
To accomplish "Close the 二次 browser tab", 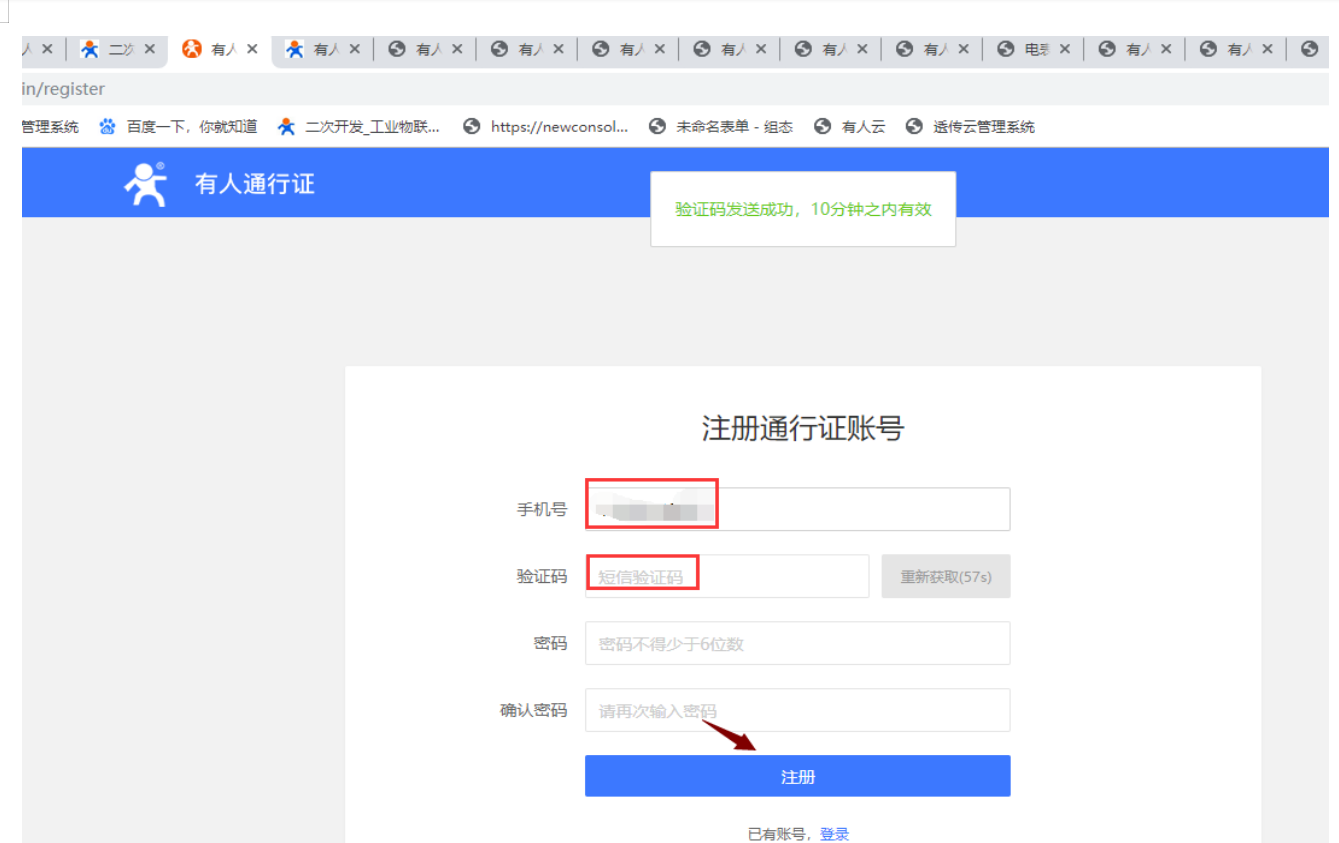I will click(150, 49).
